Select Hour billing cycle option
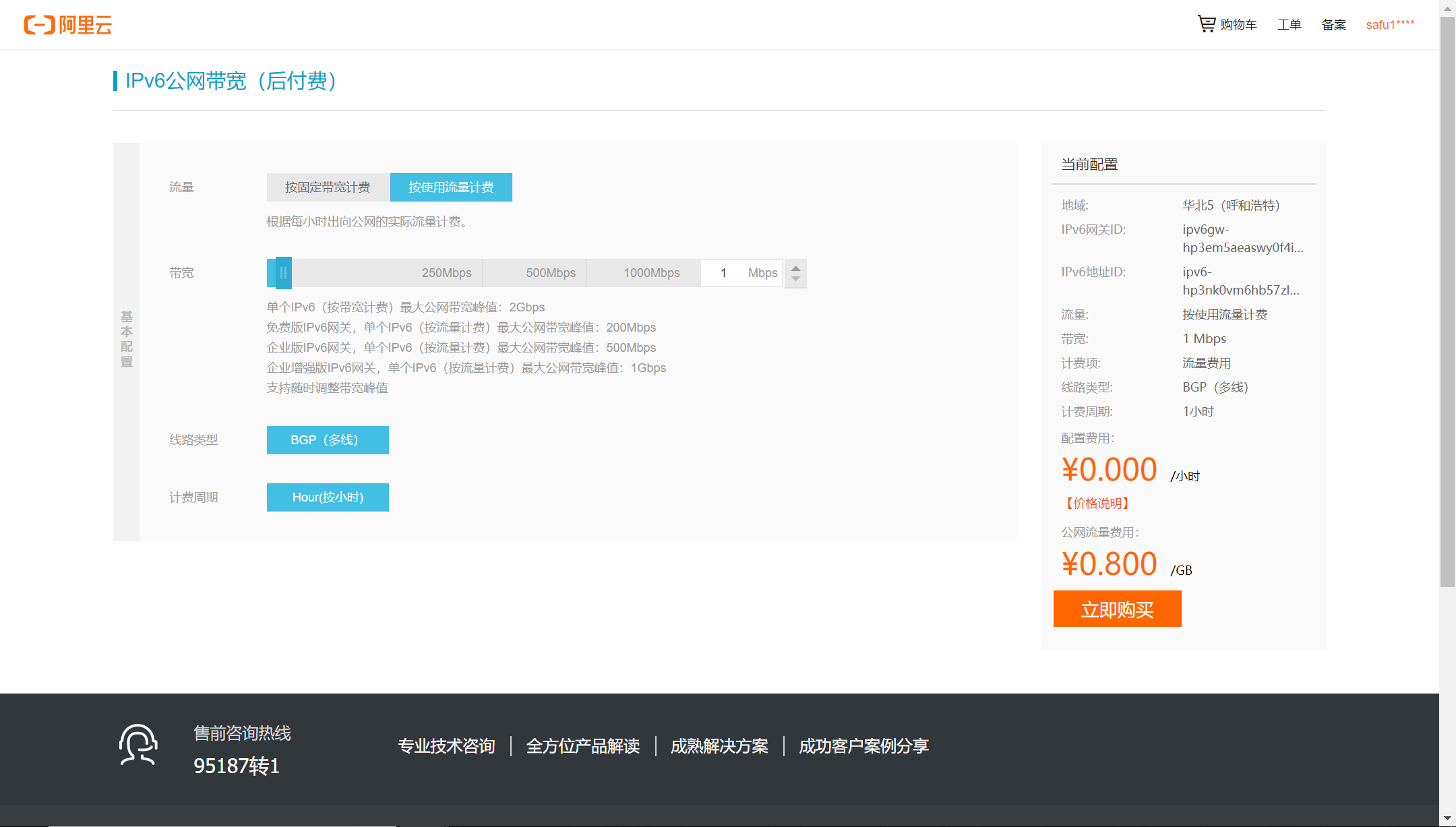The image size is (1456, 827). [328, 497]
